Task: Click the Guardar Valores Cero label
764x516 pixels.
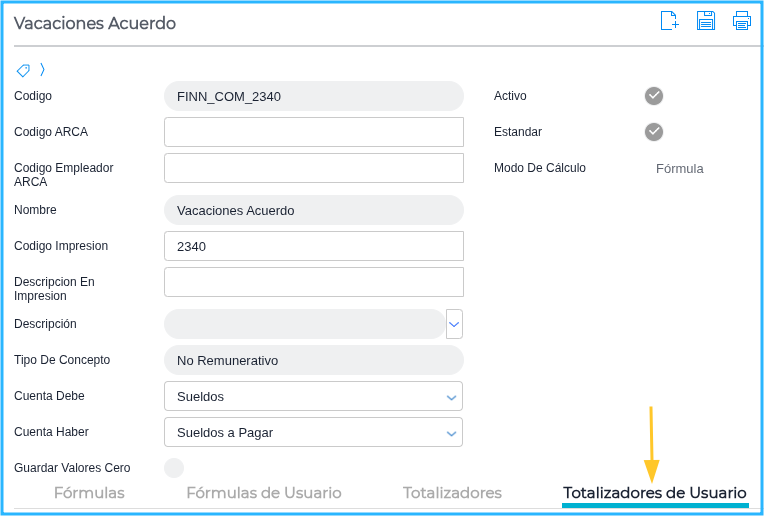Action: click(72, 468)
